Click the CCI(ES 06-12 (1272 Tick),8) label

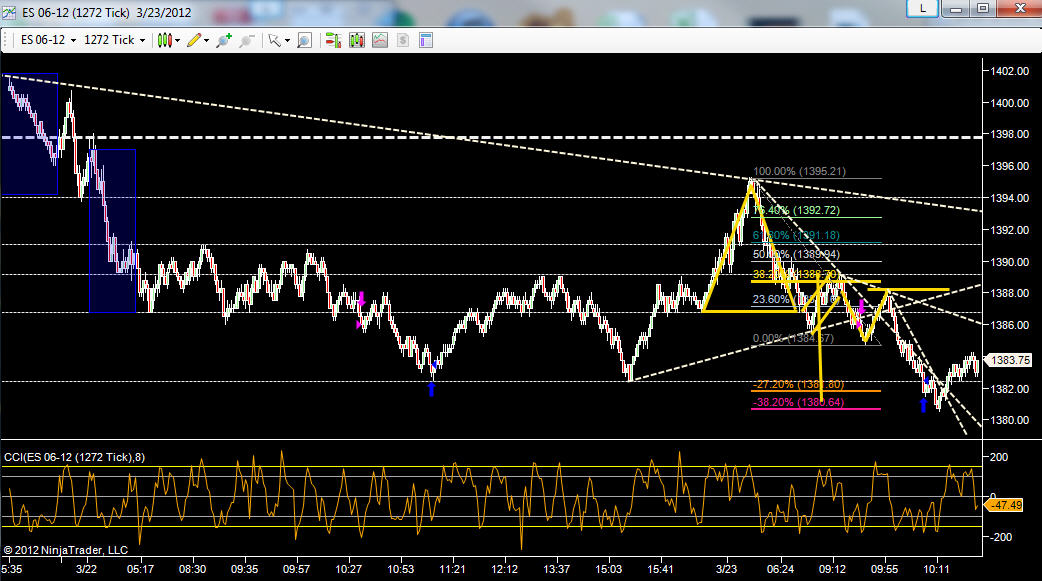coord(74,457)
